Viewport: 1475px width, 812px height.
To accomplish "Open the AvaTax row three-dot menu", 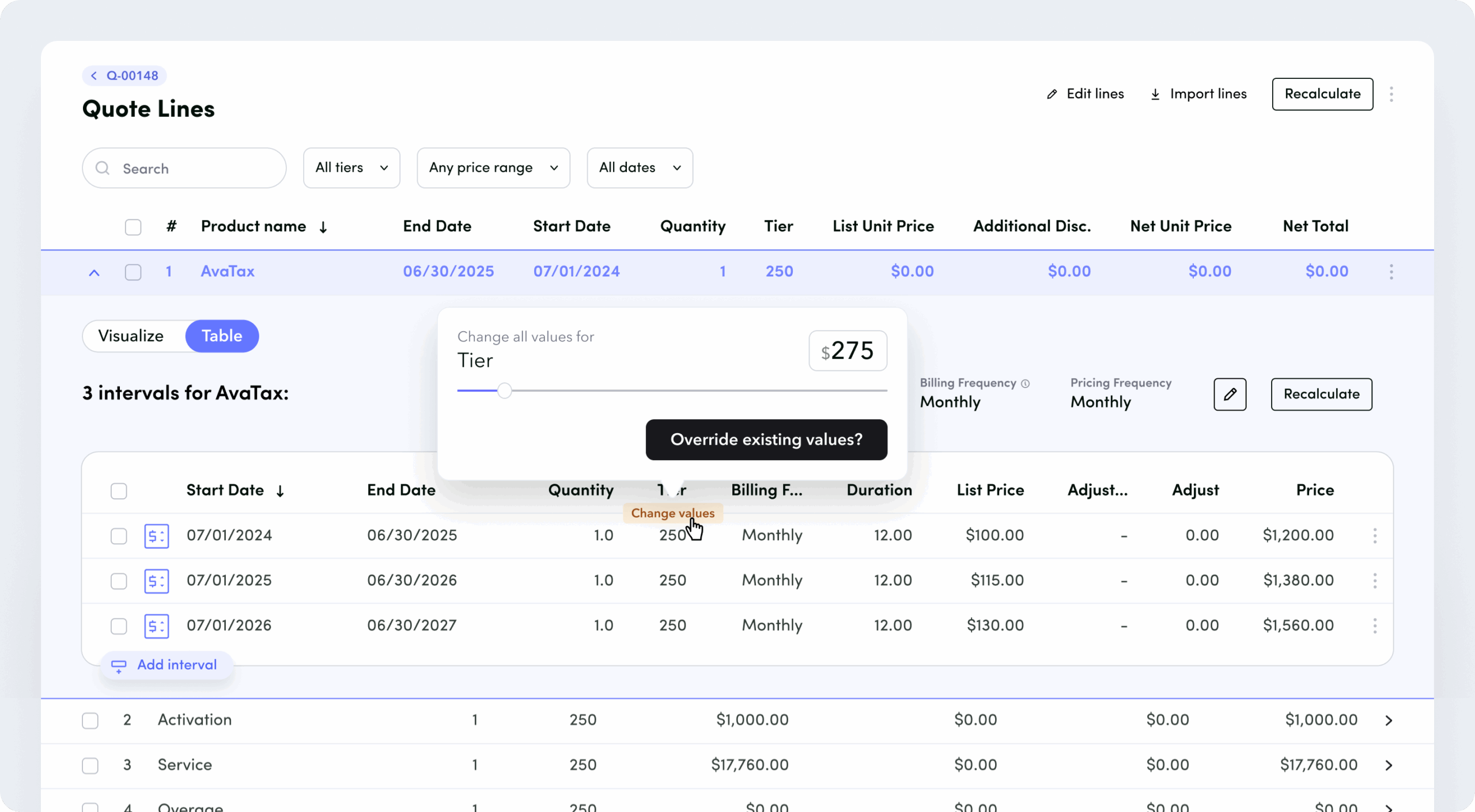I will (1391, 272).
